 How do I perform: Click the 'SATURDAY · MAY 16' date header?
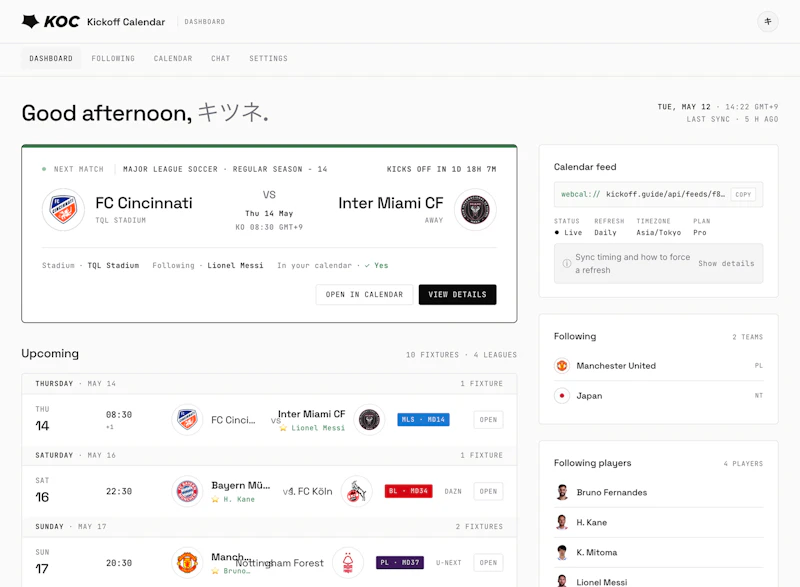point(76,455)
